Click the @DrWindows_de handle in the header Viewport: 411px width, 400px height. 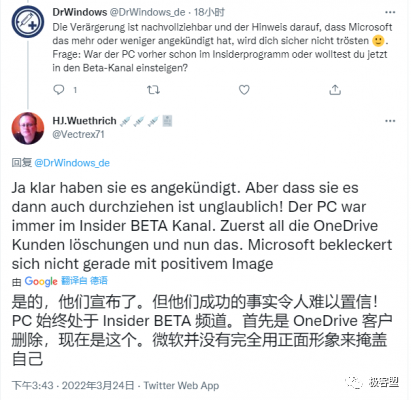[x=147, y=12]
